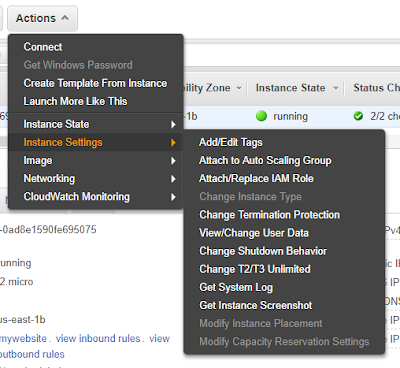Viewport: 400px width, 368px height.
Task: Click the green running status circle
Action: (x=261, y=116)
